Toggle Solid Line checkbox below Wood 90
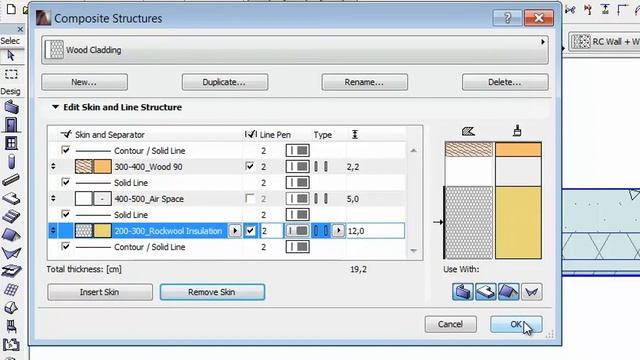 [65, 182]
